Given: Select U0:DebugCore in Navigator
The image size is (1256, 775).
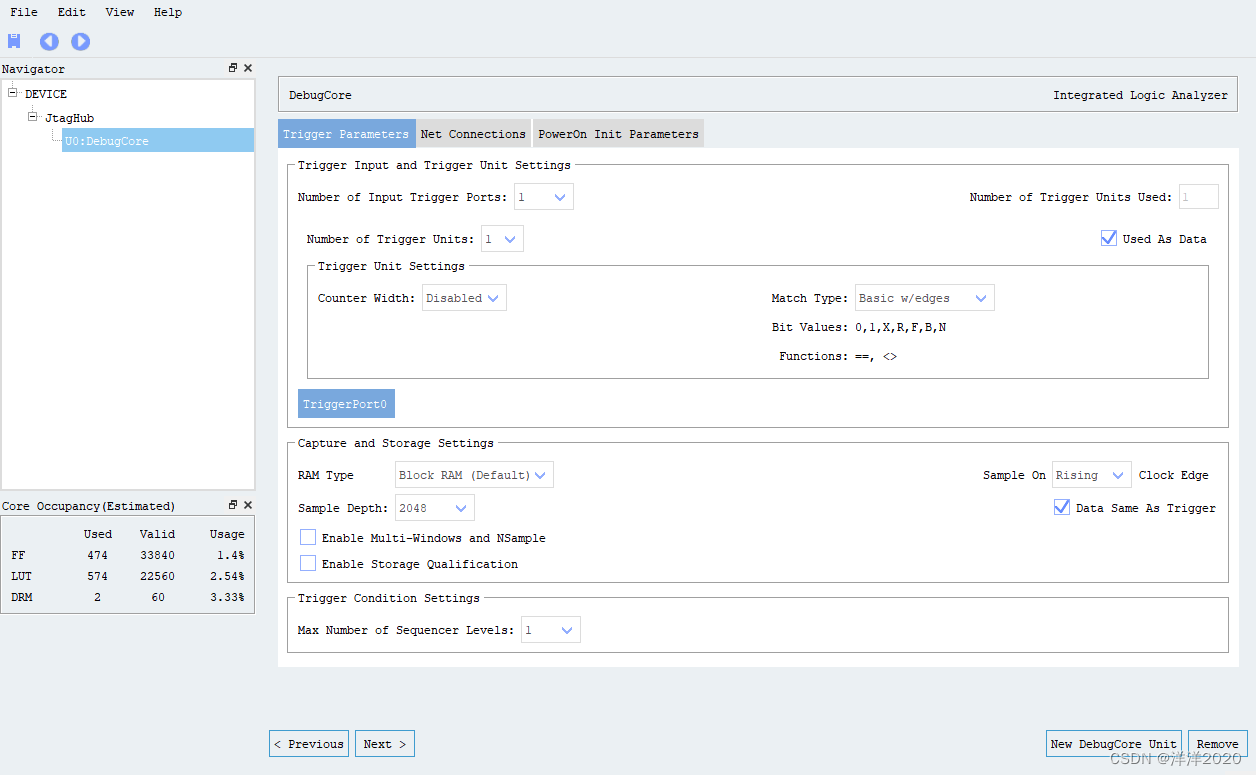Looking at the screenshot, I should [x=158, y=140].
